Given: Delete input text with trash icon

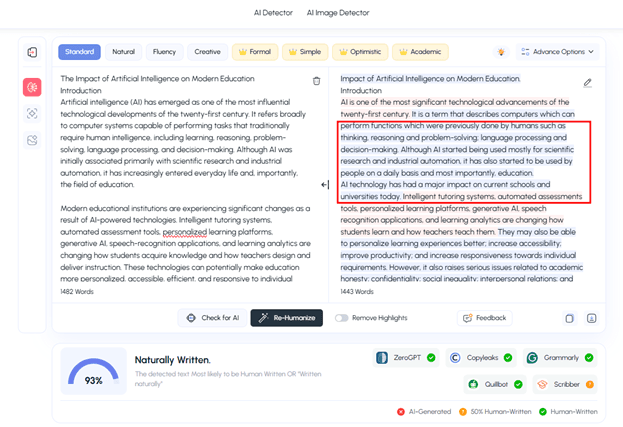Looking at the screenshot, I should click(316, 81).
